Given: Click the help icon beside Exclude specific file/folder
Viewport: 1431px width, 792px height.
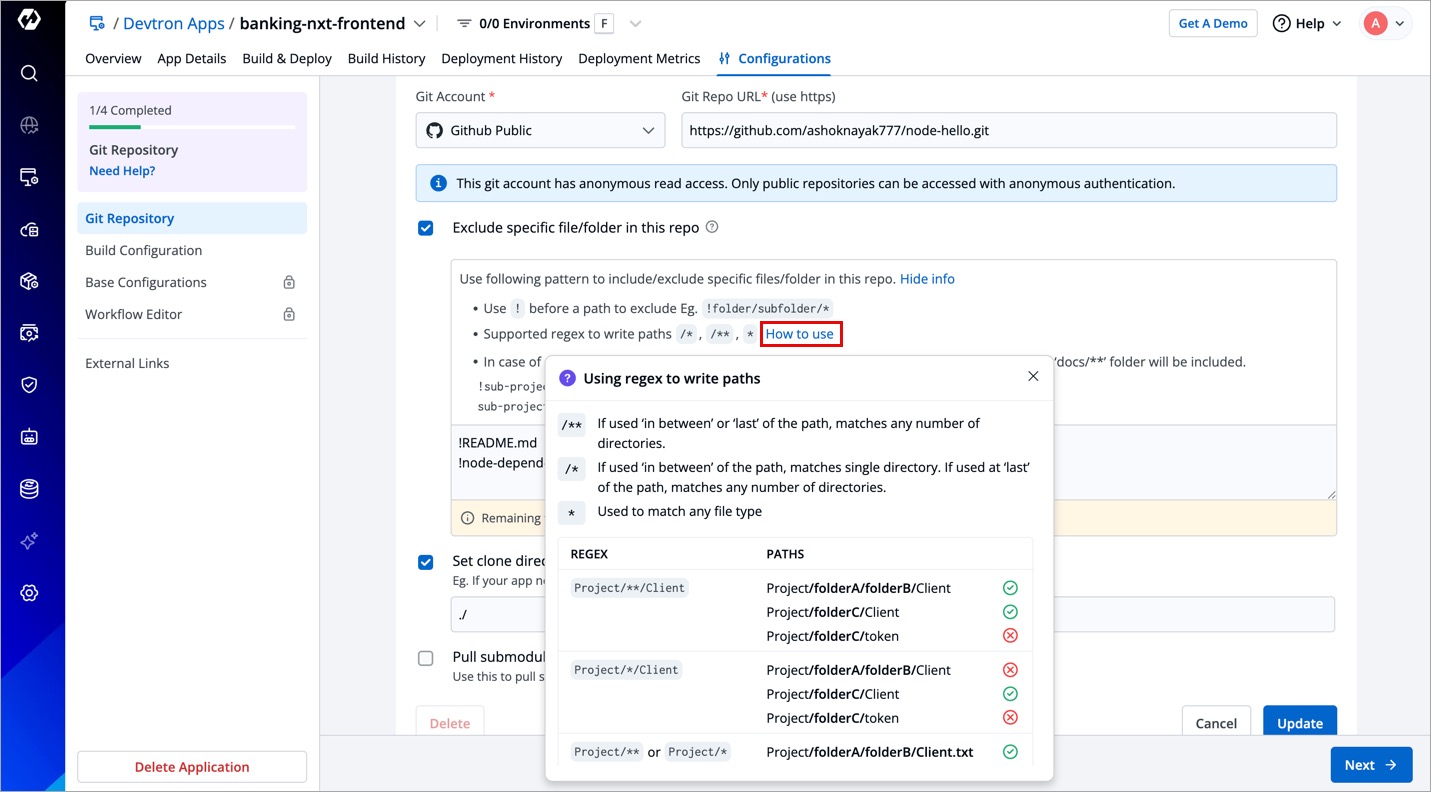Looking at the screenshot, I should (x=712, y=227).
